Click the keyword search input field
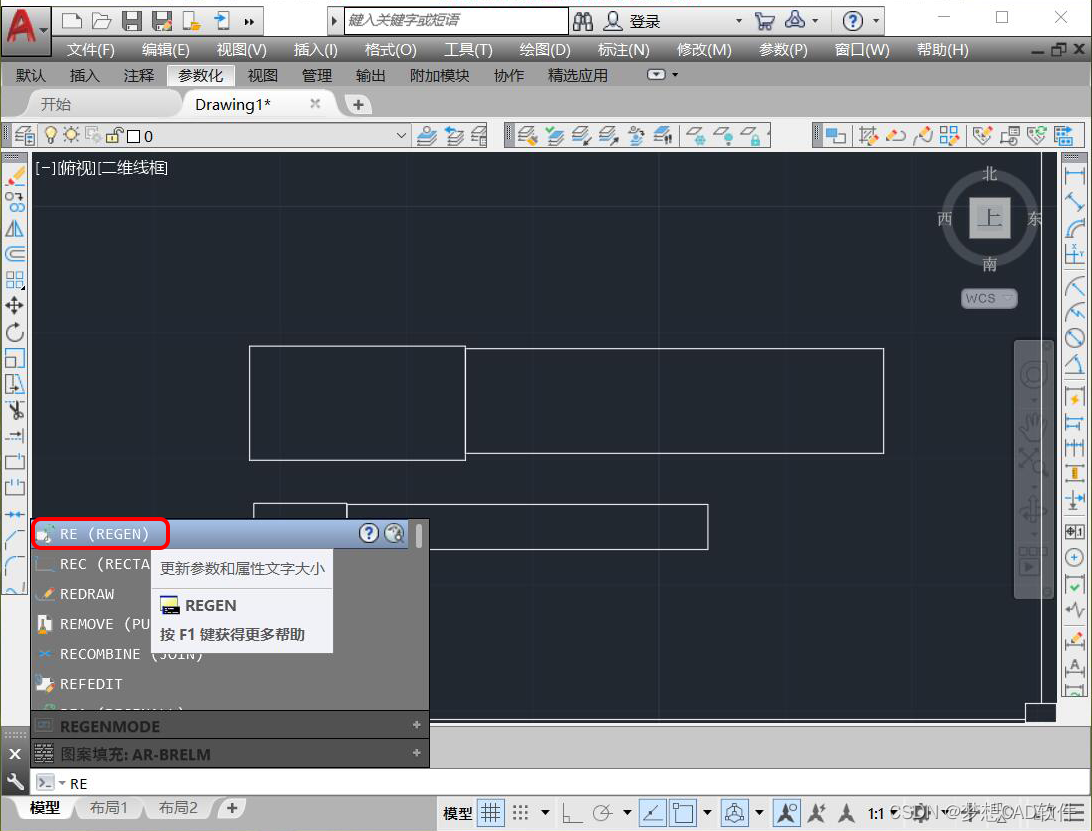 point(456,20)
